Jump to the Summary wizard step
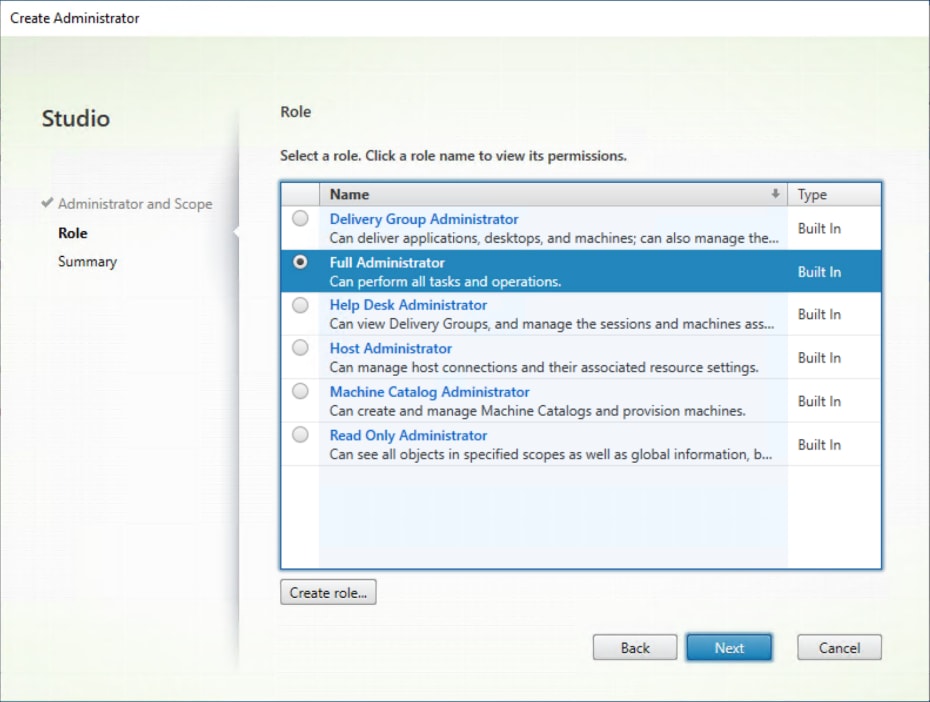Screen dimensions: 930x702 pyautogui.click(x=87, y=261)
